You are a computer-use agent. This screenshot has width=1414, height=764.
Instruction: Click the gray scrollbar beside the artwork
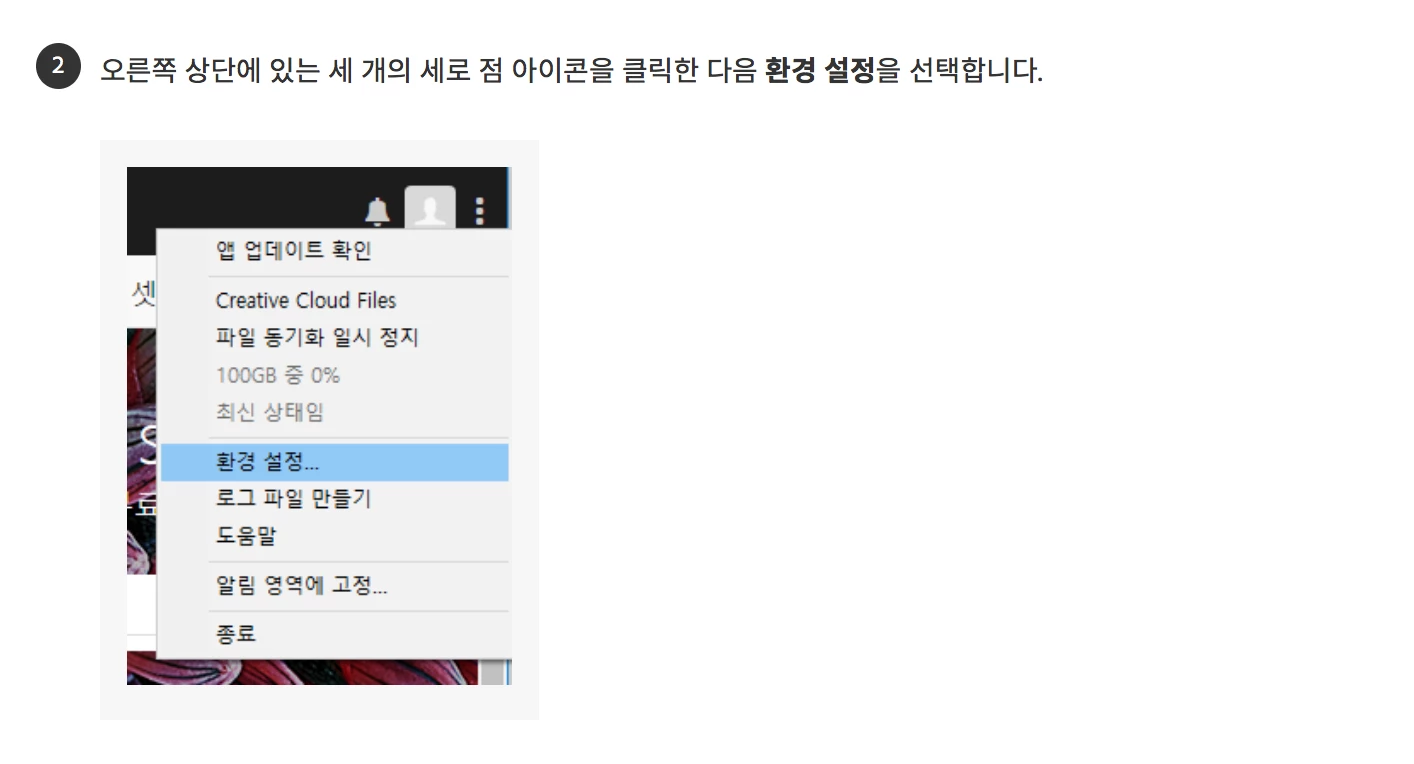coord(494,672)
